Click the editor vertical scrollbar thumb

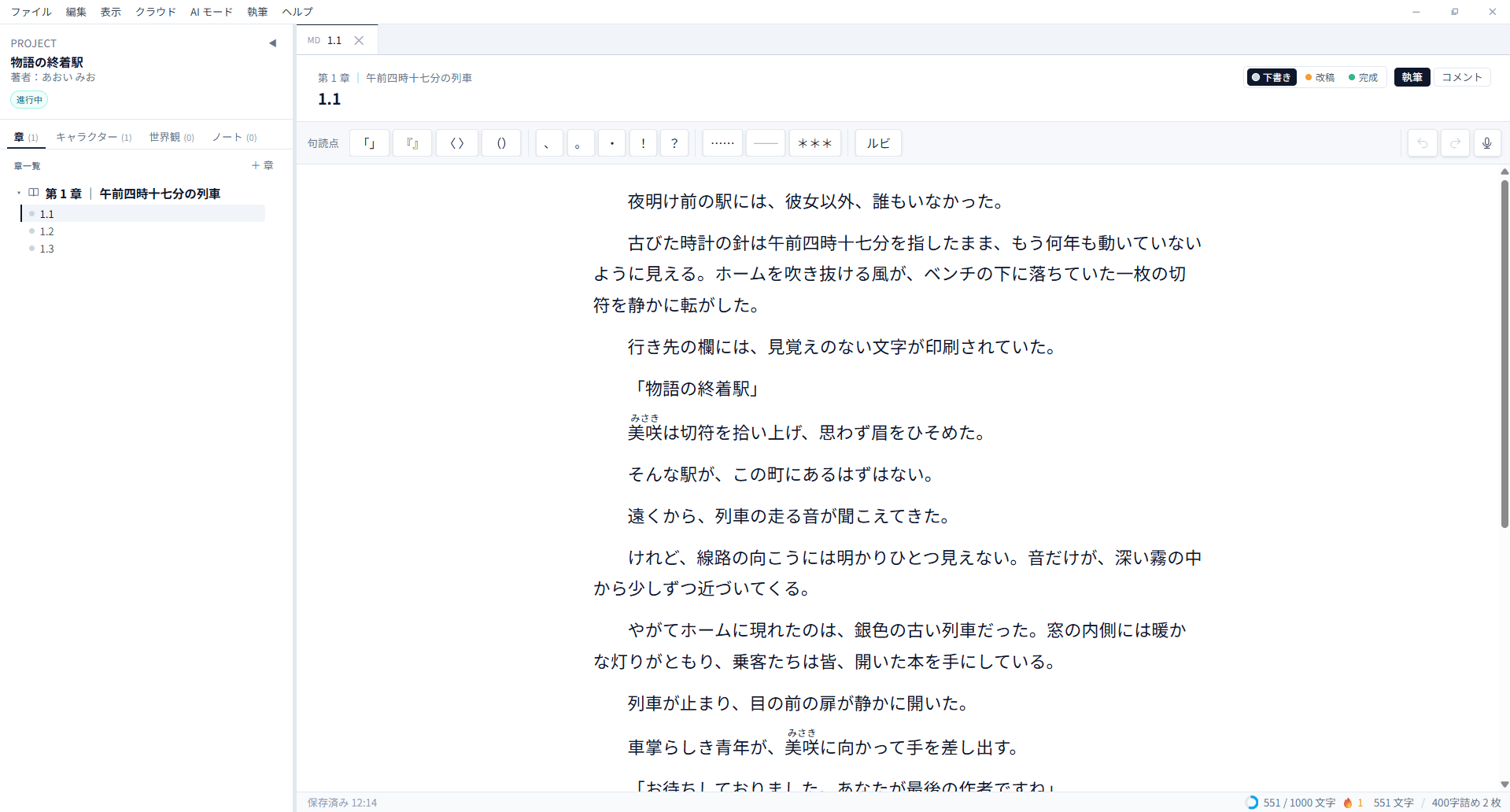coord(1504,354)
